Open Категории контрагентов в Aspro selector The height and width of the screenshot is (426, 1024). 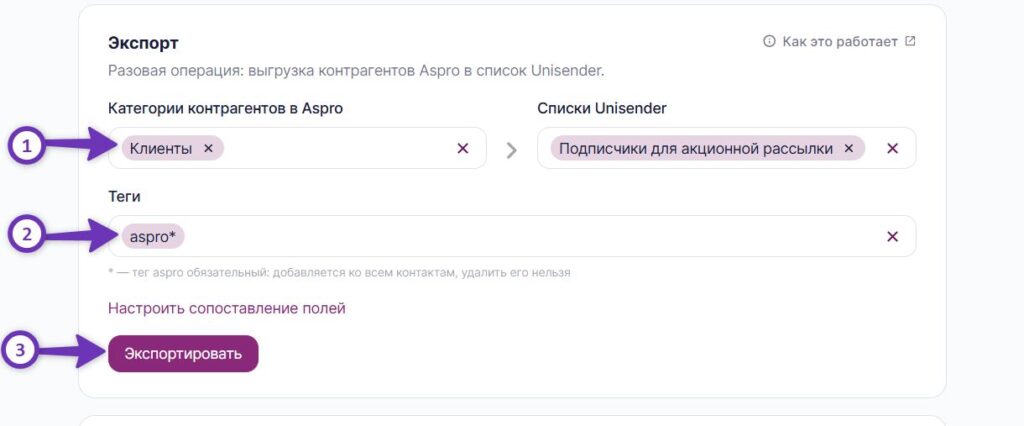[297, 148]
